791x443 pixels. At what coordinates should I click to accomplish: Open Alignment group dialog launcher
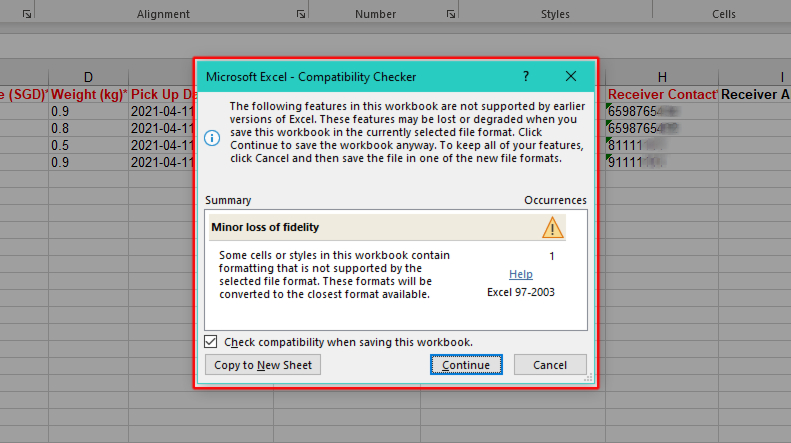pyautogui.click(x=301, y=14)
